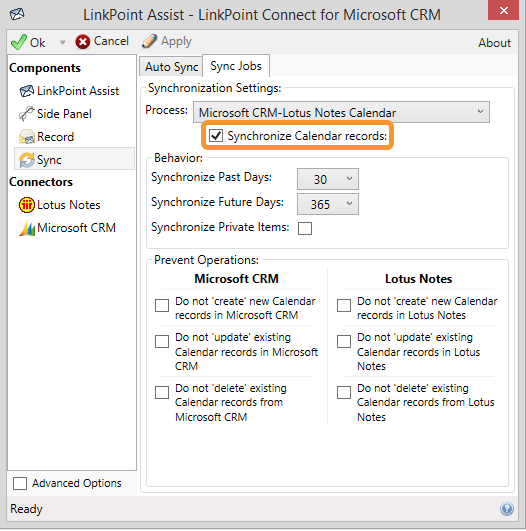Expand the Synchronize Past Days dropdown

tap(328, 179)
